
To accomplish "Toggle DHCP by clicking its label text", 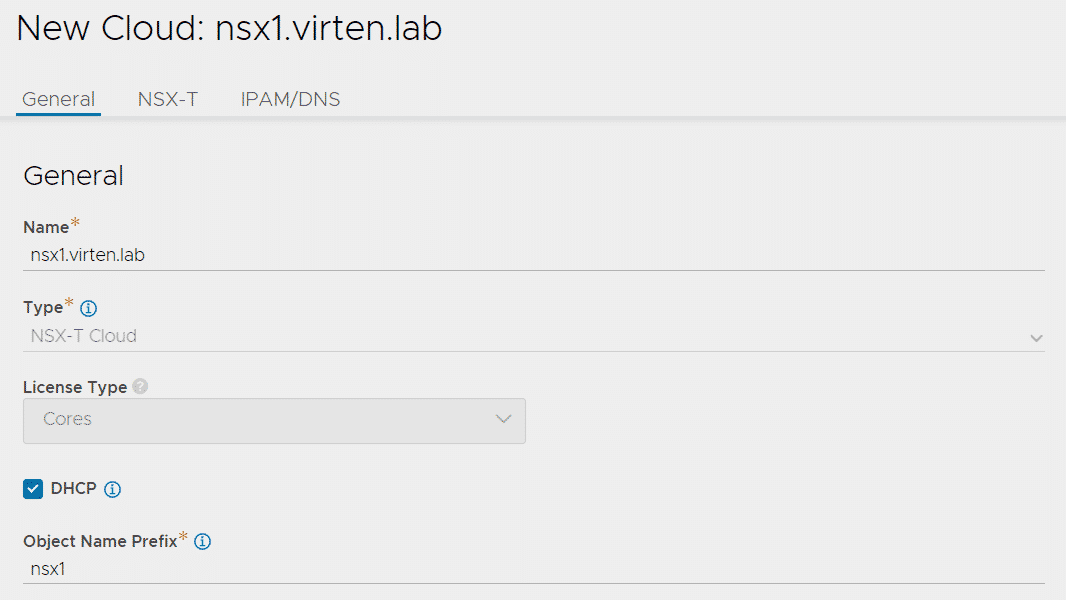I will point(73,489).
